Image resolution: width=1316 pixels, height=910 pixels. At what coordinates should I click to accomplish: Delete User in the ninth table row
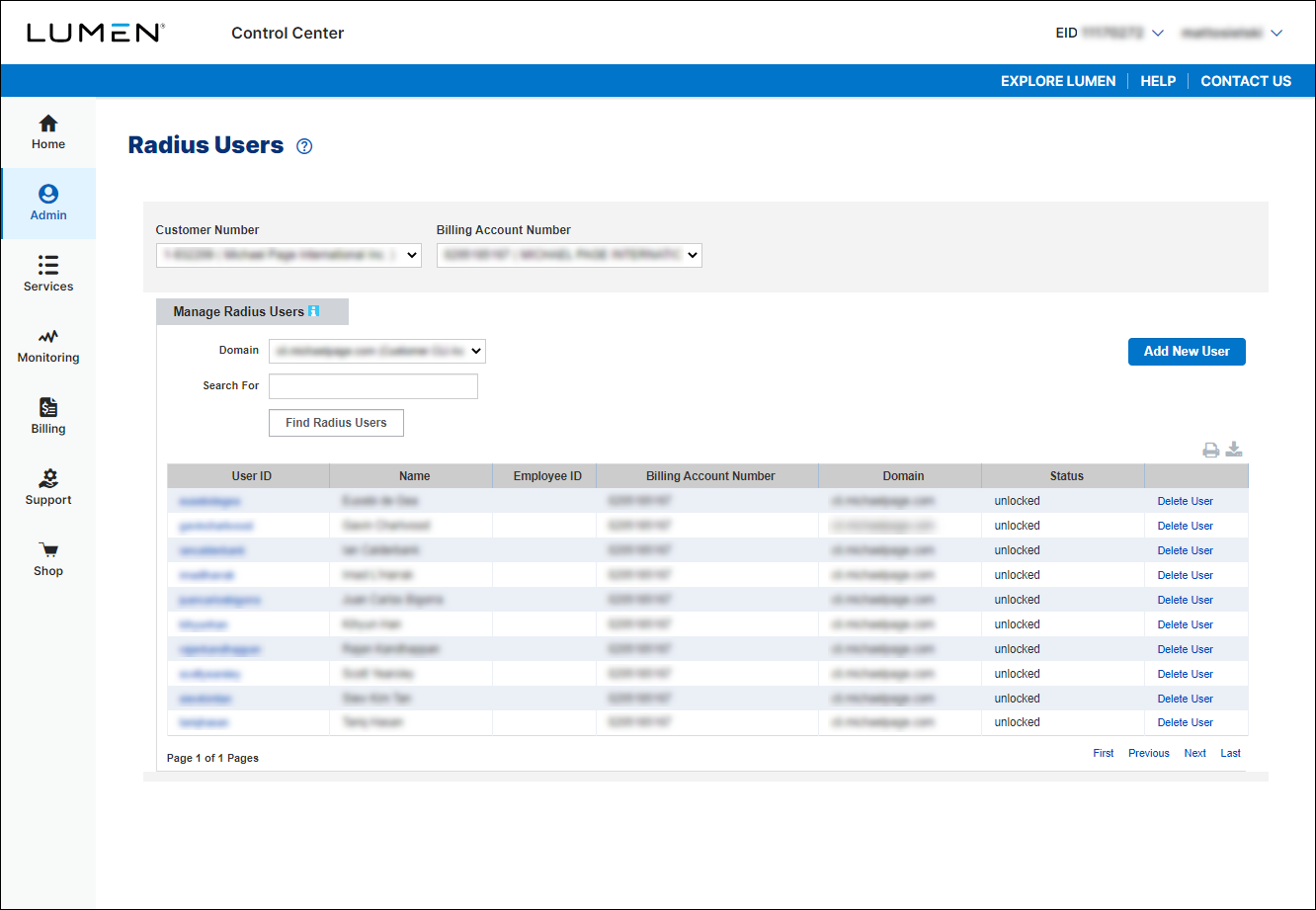tap(1186, 699)
